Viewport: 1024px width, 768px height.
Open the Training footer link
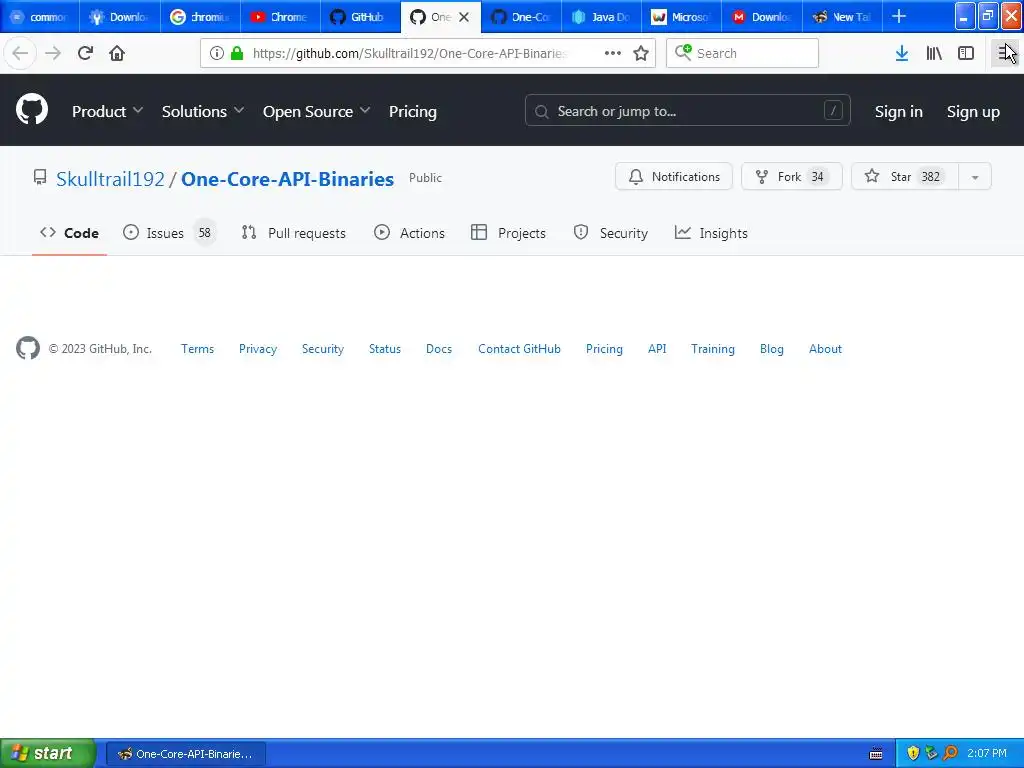click(x=712, y=349)
